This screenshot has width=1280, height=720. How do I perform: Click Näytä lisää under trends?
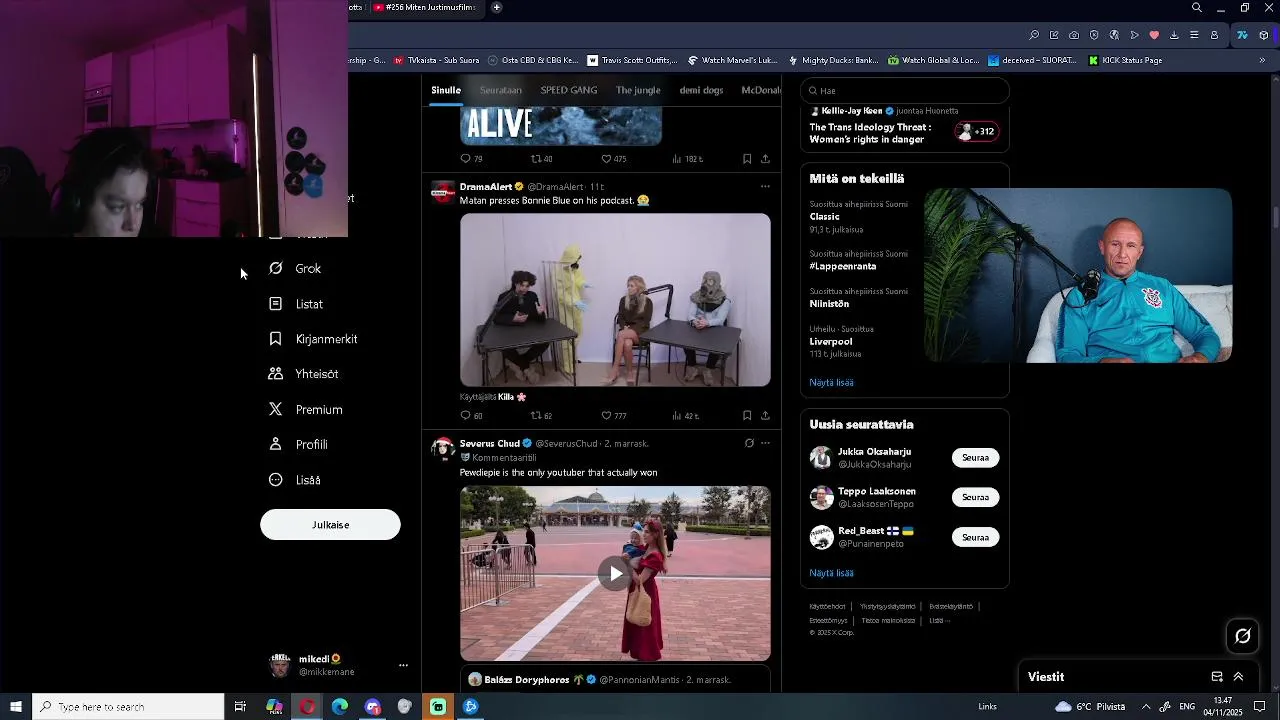click(x=831, y=382)
